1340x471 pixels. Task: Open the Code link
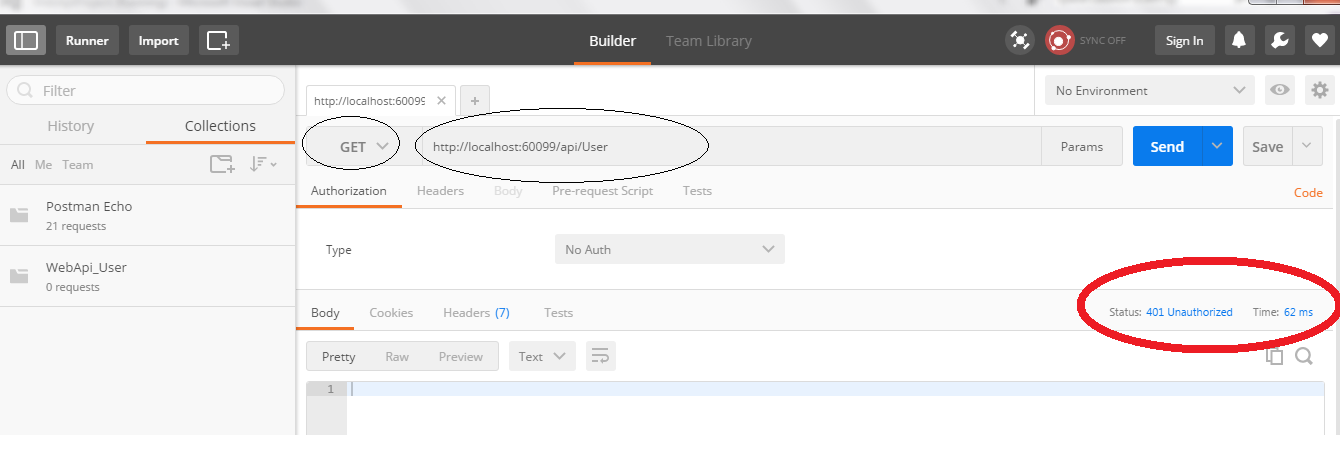[x=1308, y=193]
